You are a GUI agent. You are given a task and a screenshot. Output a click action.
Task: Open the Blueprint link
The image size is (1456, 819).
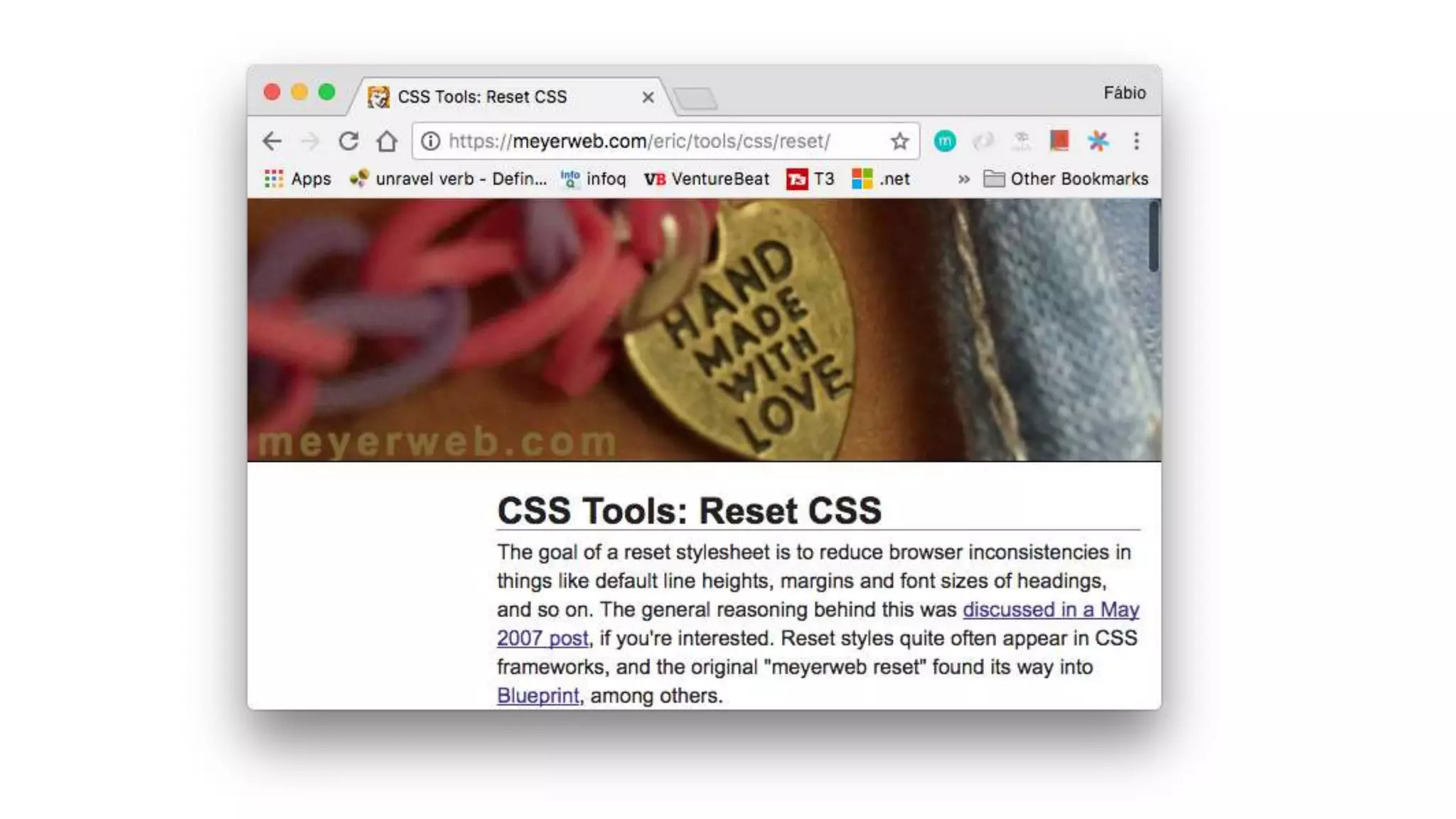coord(537,696)
